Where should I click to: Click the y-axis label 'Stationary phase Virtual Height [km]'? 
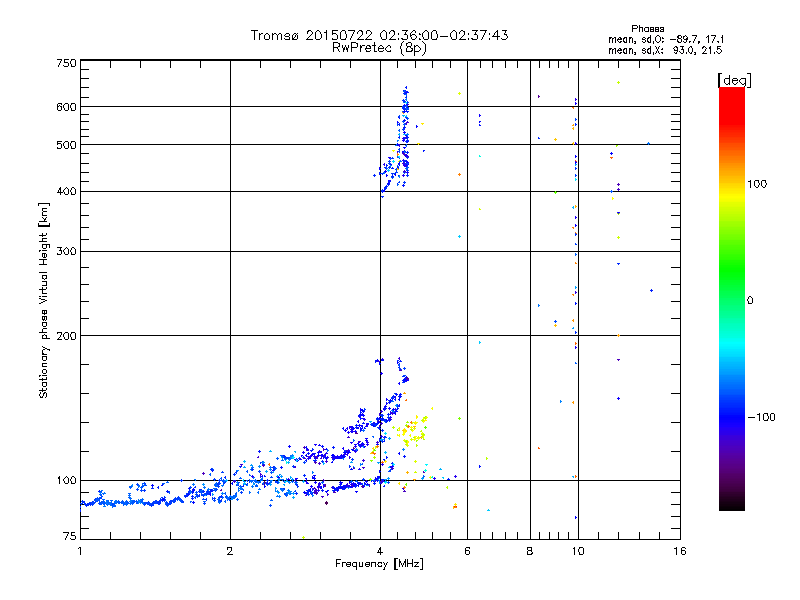43,301
